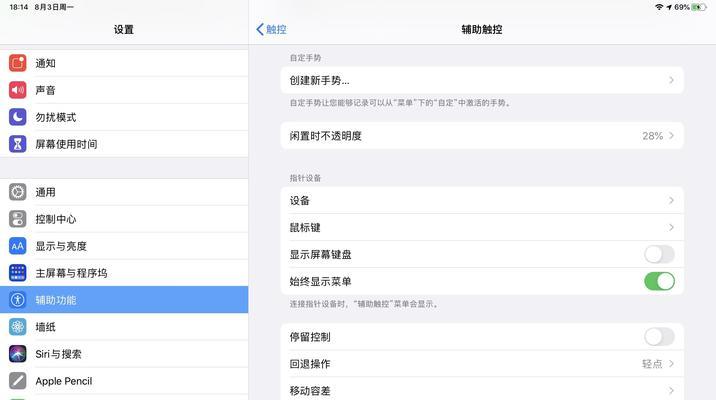Tap the 显示与亮度 AA icon
This screenshot has height=400, width=716.
tap(17, 246)
